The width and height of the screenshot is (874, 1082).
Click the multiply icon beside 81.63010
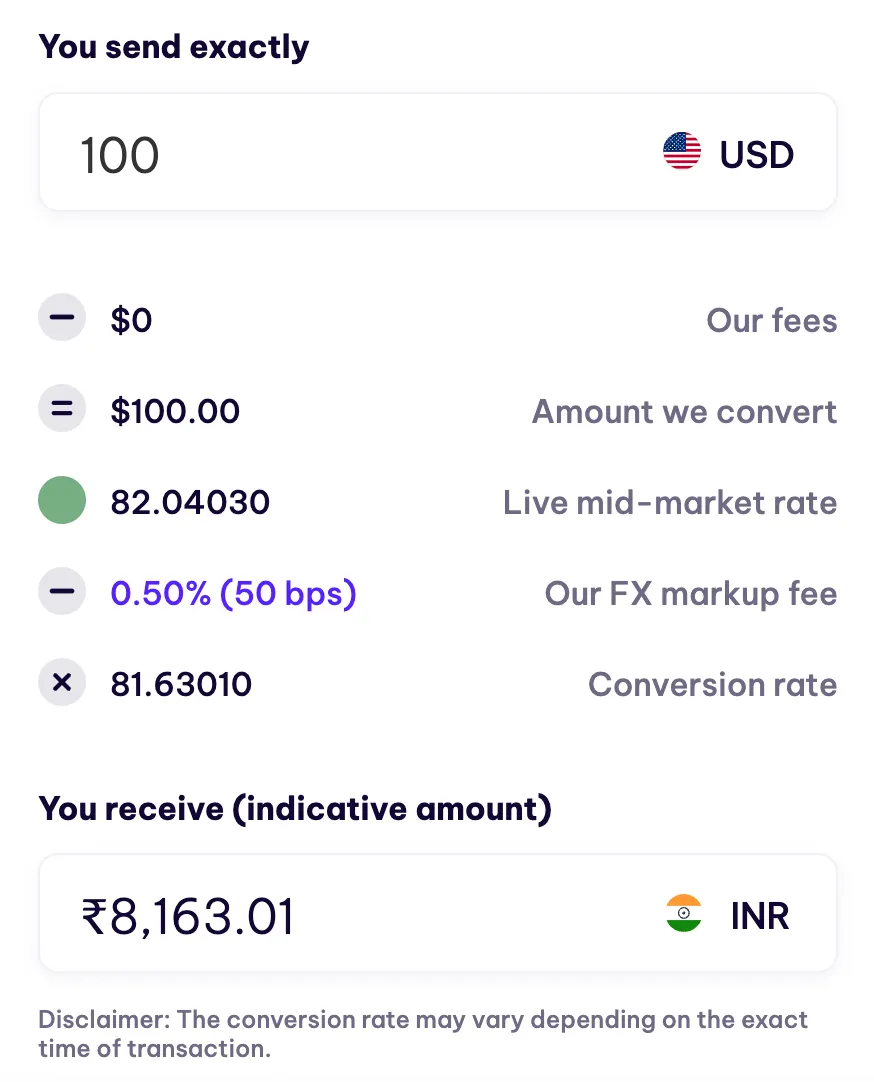pos(62,682)
